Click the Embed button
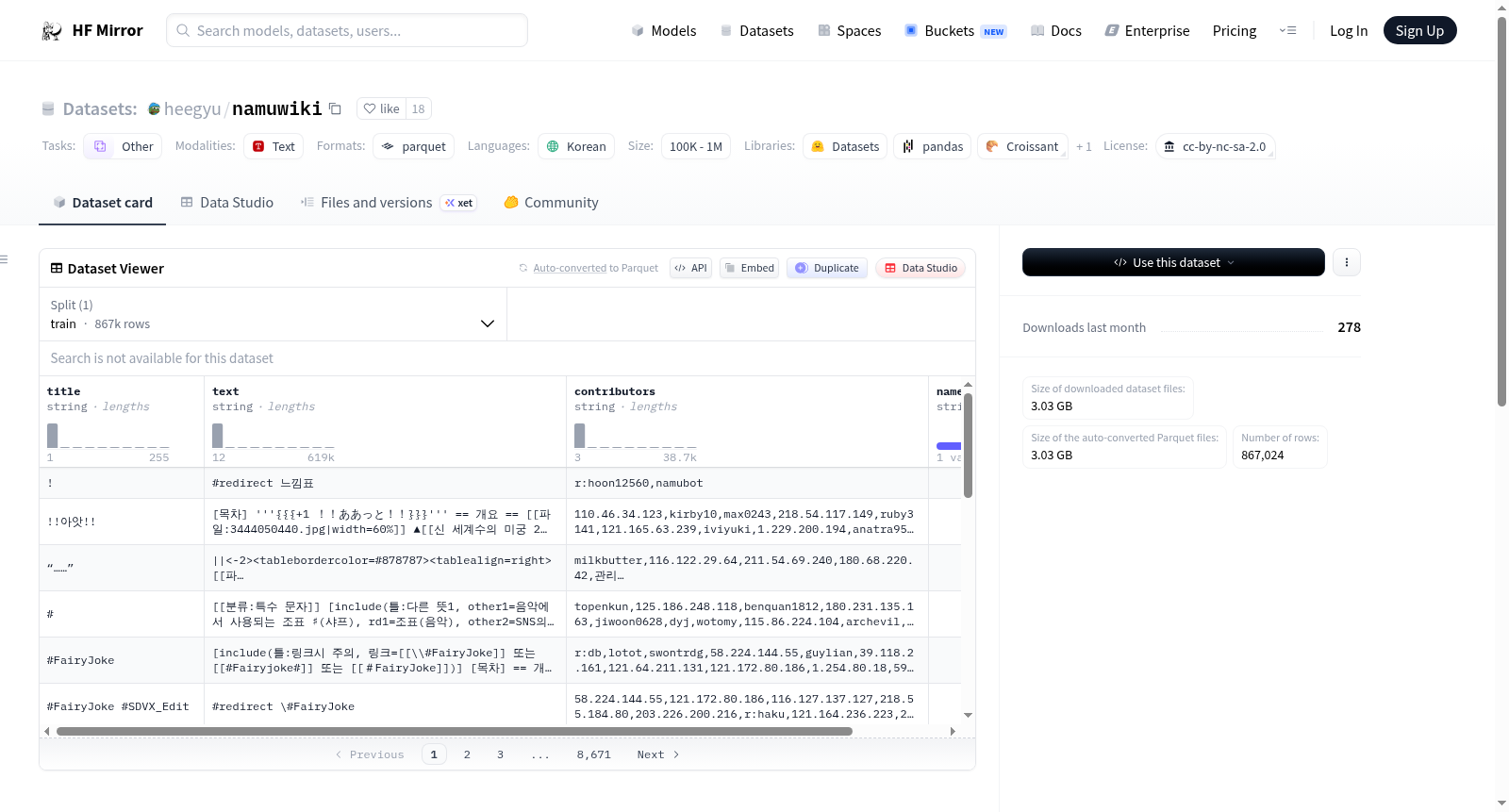 coord(749,268)
